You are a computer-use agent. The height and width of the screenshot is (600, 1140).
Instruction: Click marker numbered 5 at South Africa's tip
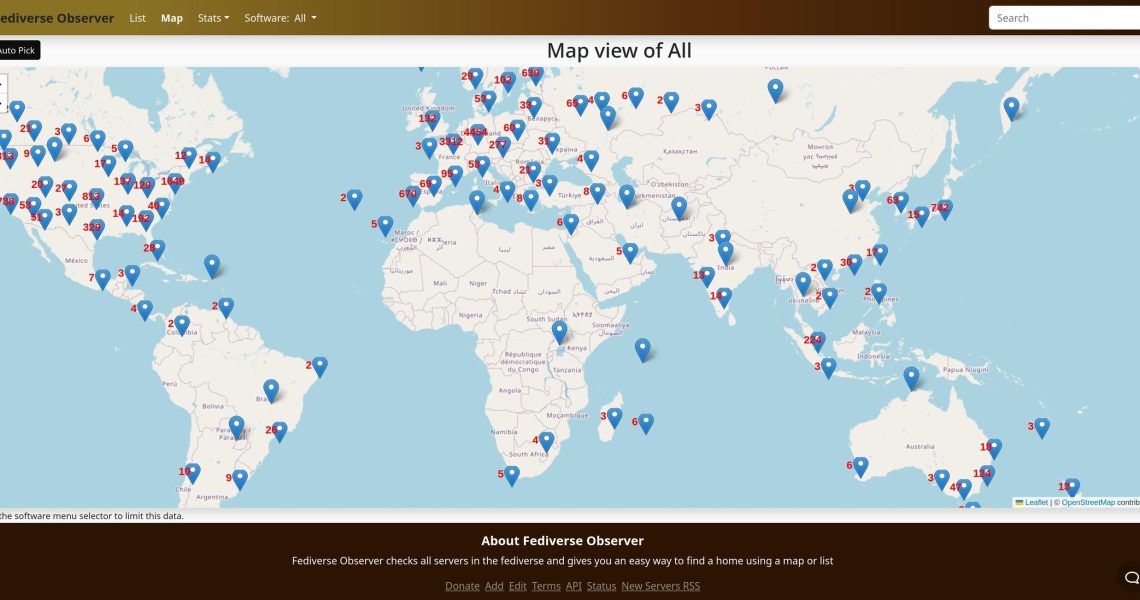click(512, 475)
